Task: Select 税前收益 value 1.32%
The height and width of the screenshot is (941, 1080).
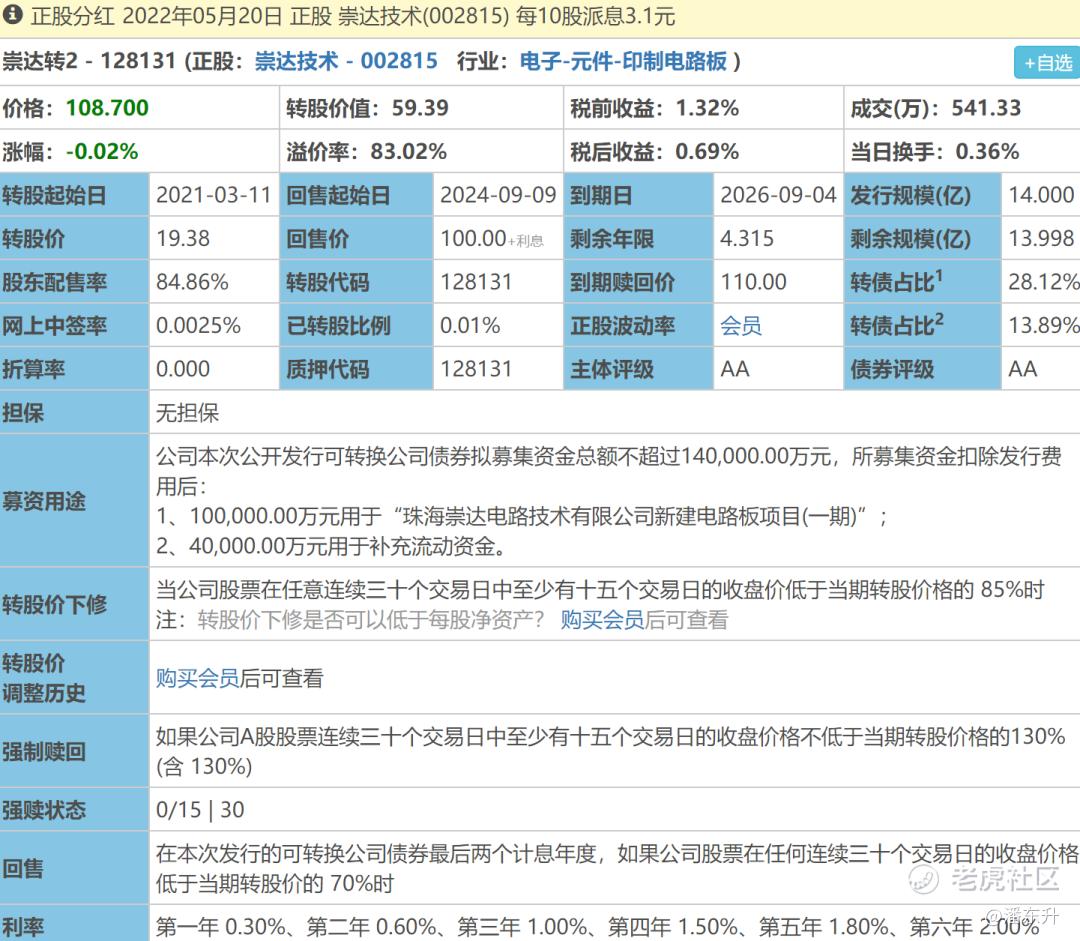Action: coord(707,107)
